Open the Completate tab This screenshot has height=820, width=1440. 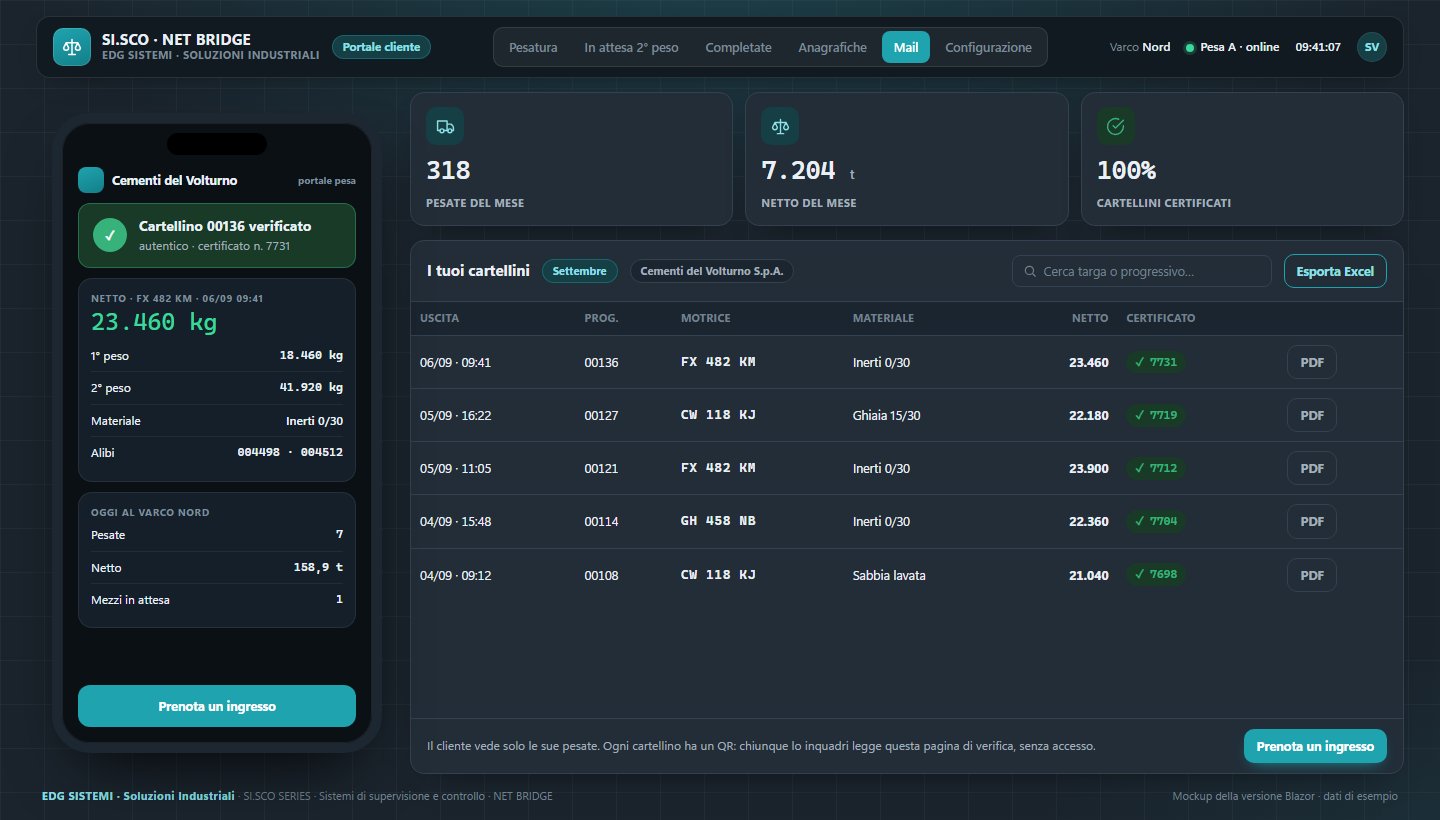(x=738, y=47)
